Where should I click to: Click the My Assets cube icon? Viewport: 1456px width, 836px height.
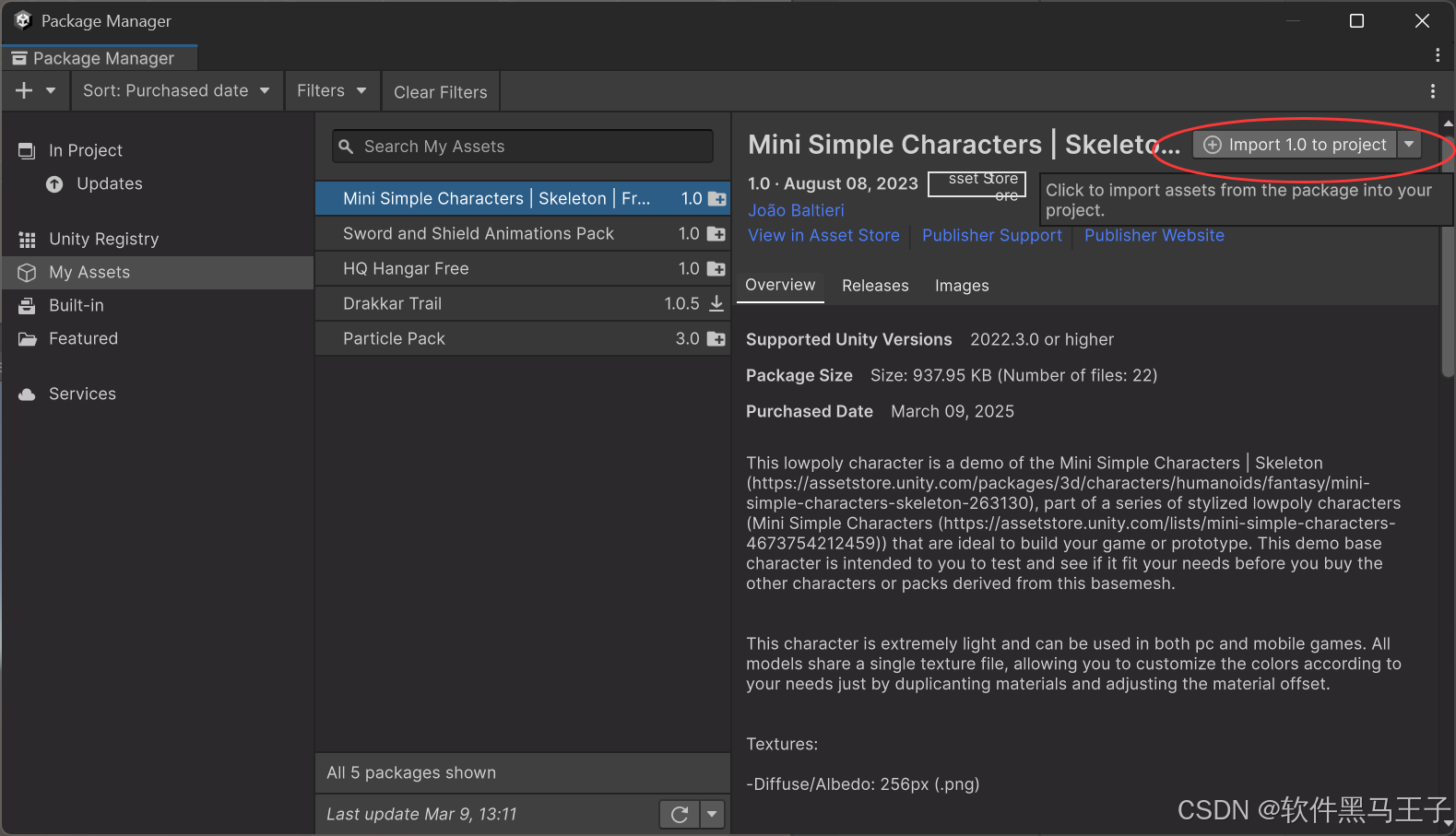click(x=27, y=273)
